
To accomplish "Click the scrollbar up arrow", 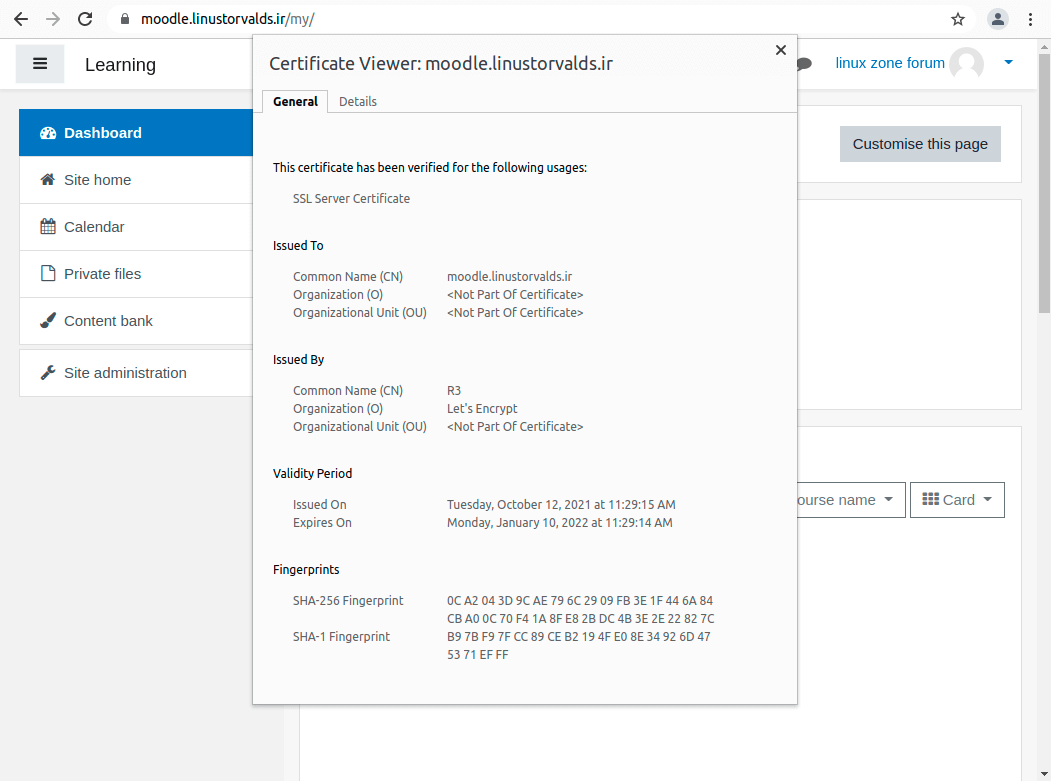I will click(1044, 47).
